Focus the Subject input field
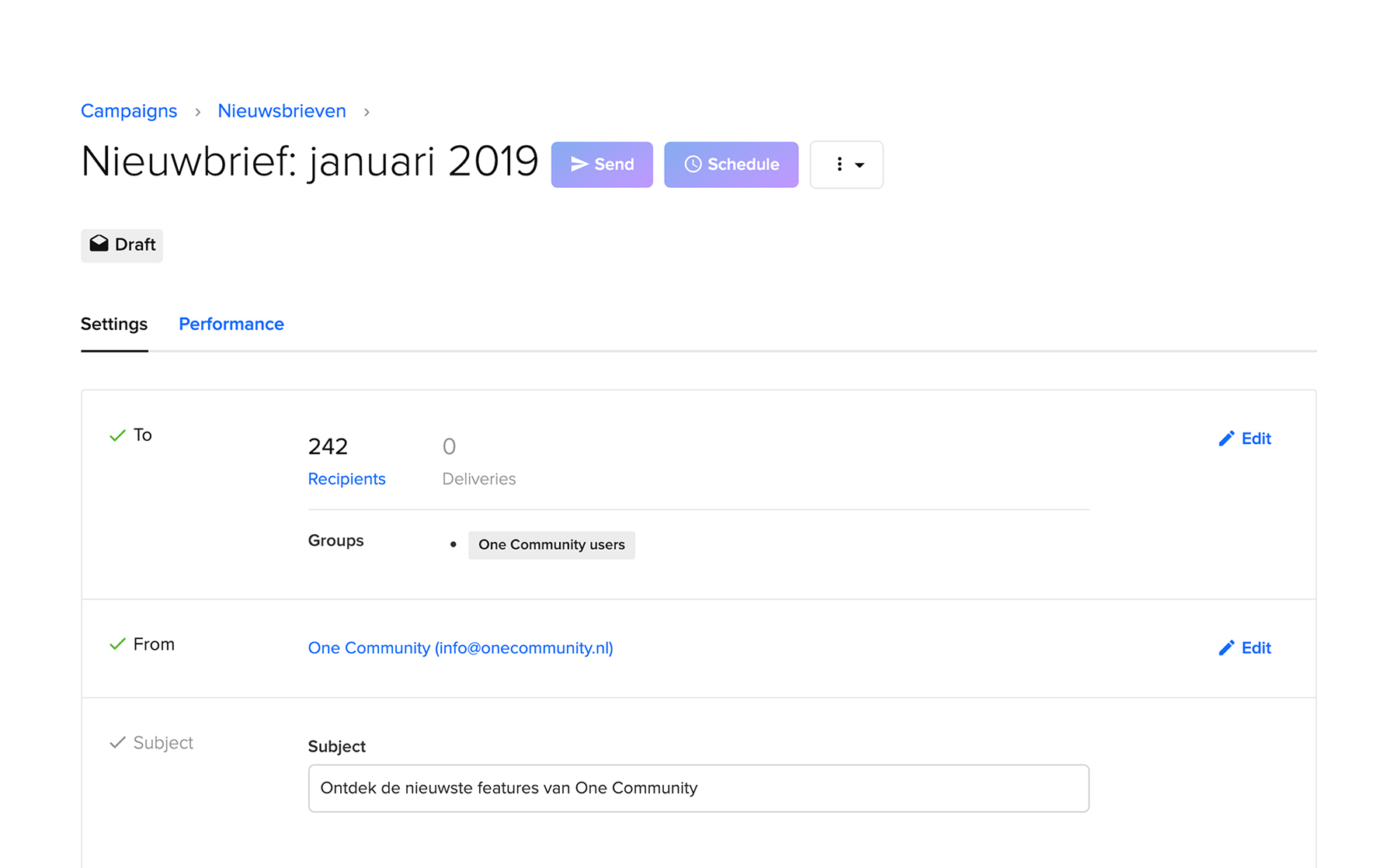Viewport: 1397px width, 868px height. [699, 788]
